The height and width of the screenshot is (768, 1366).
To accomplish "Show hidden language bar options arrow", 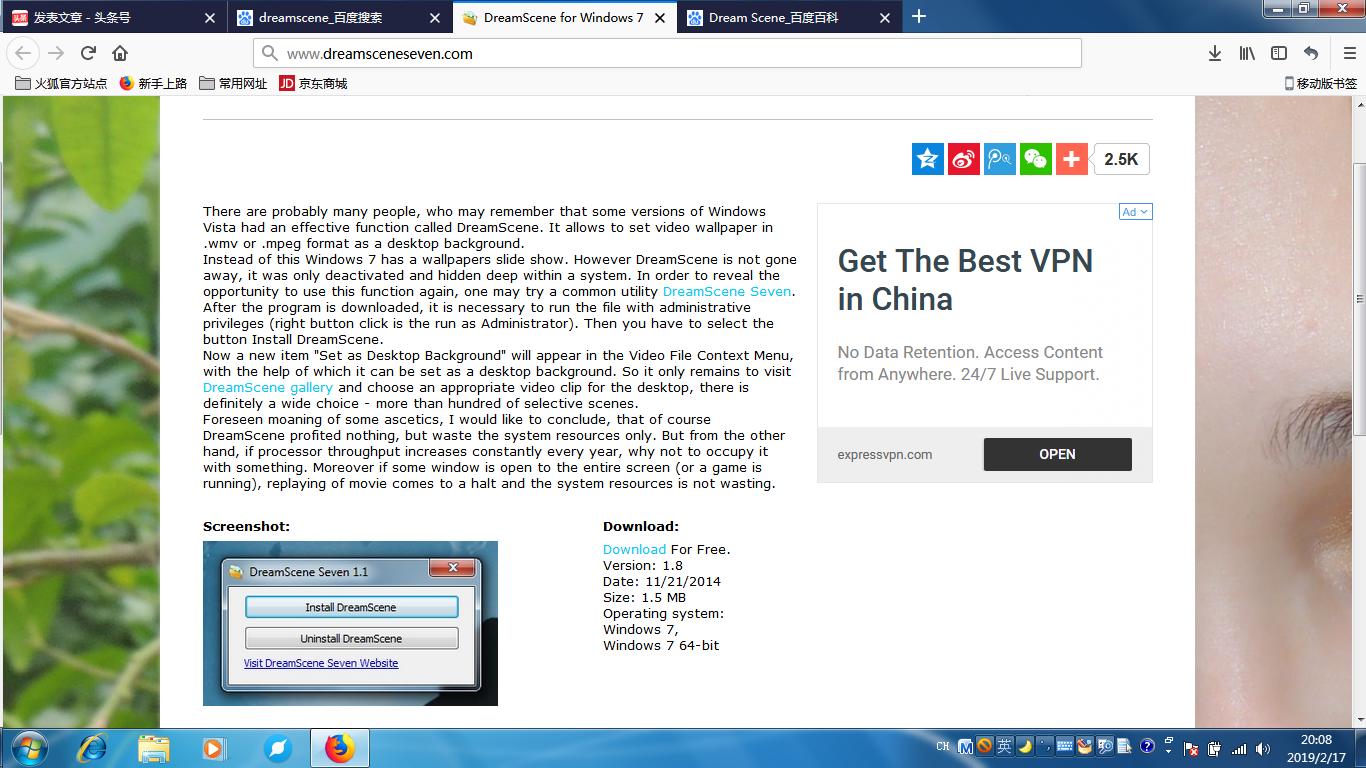I will tap(1168, 751).
